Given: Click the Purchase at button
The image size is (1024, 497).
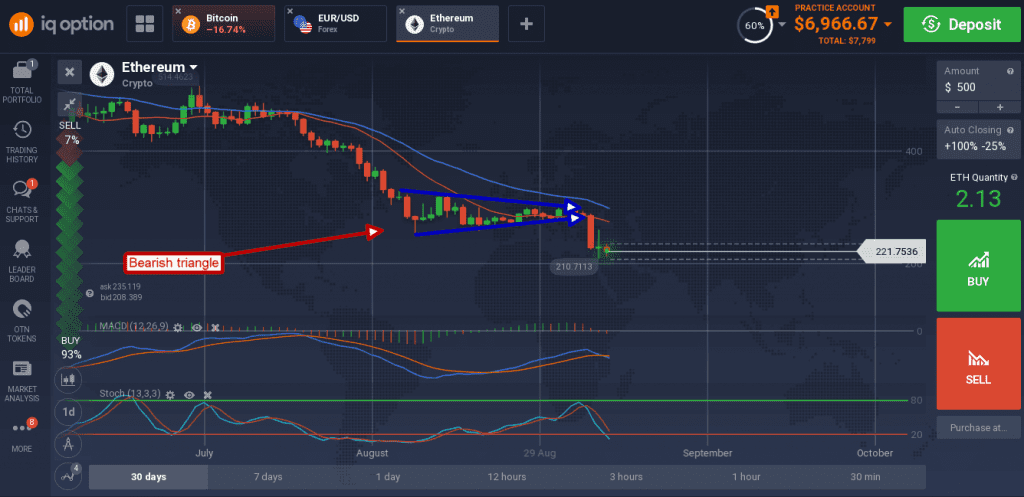Looking at the screenshot, I should (x=978, y=428).
